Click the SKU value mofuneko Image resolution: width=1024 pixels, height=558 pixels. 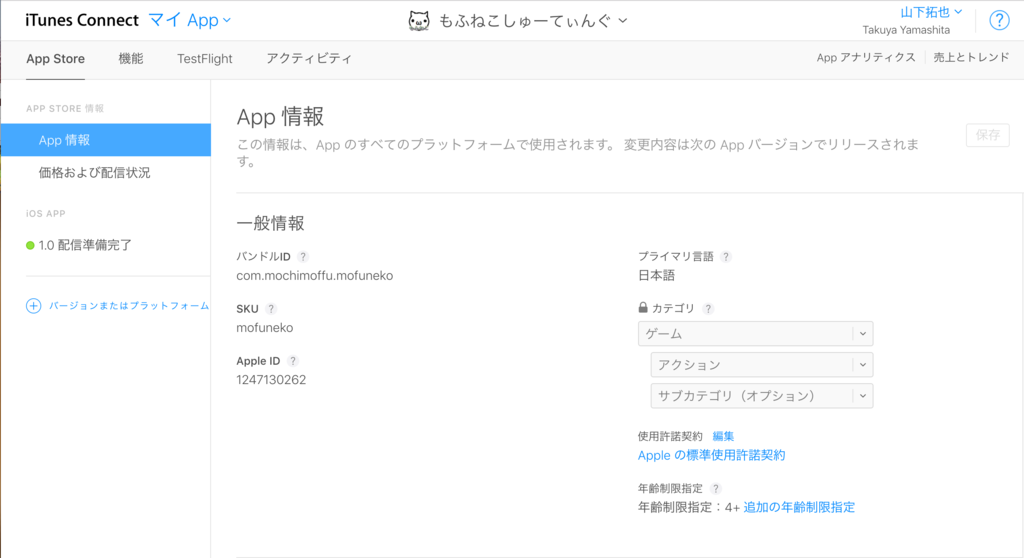click(264, 327)
